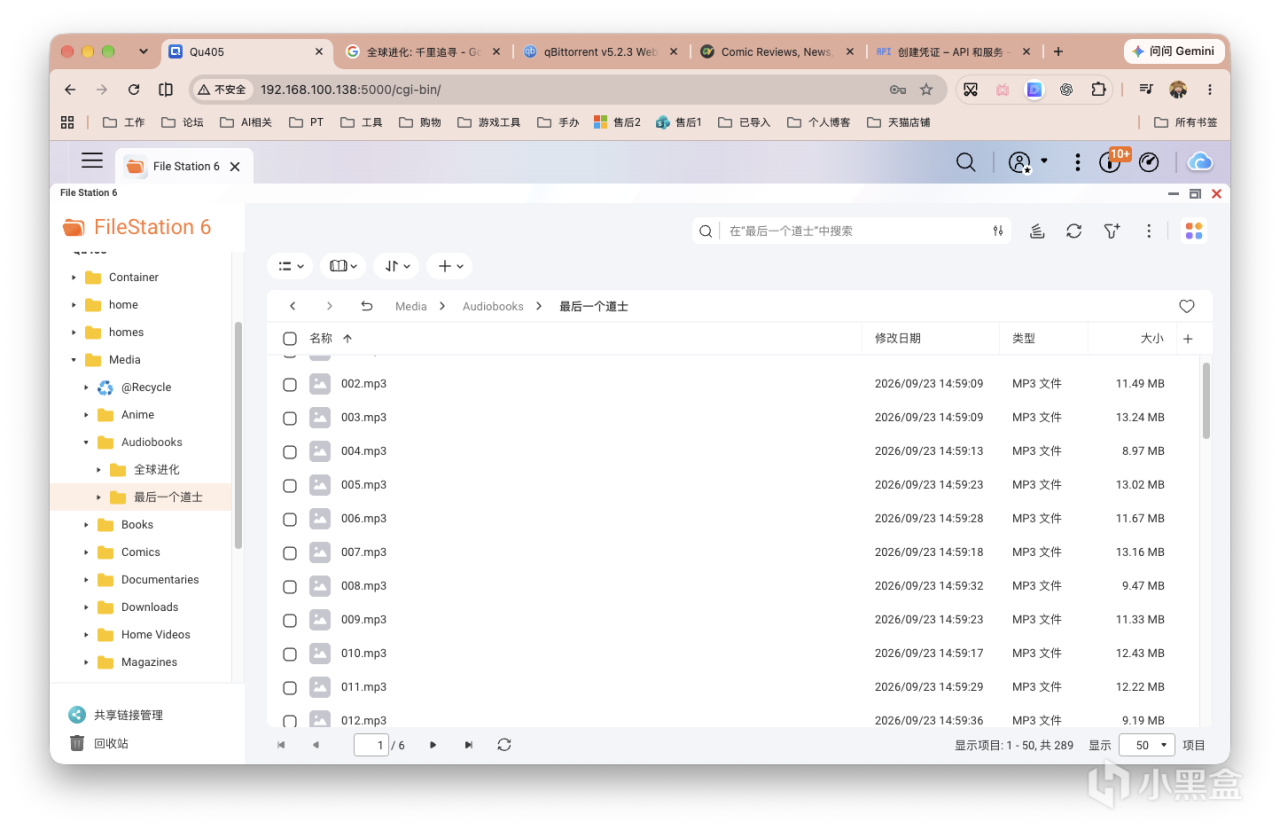Click the Media breadcrumb link
1280x830 pixels.
[411, 307]
